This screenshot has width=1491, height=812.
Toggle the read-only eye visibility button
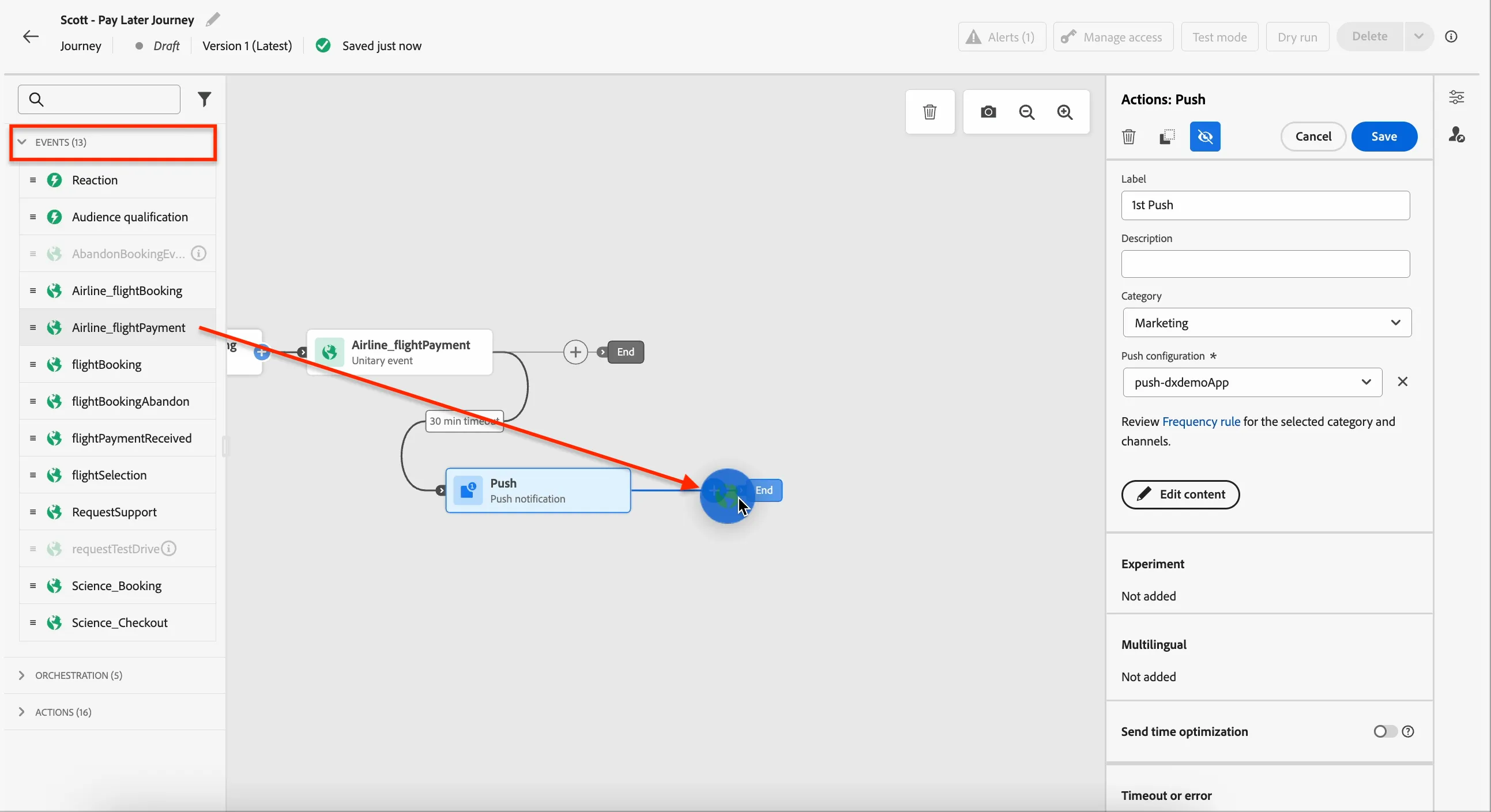(1205, 137)
